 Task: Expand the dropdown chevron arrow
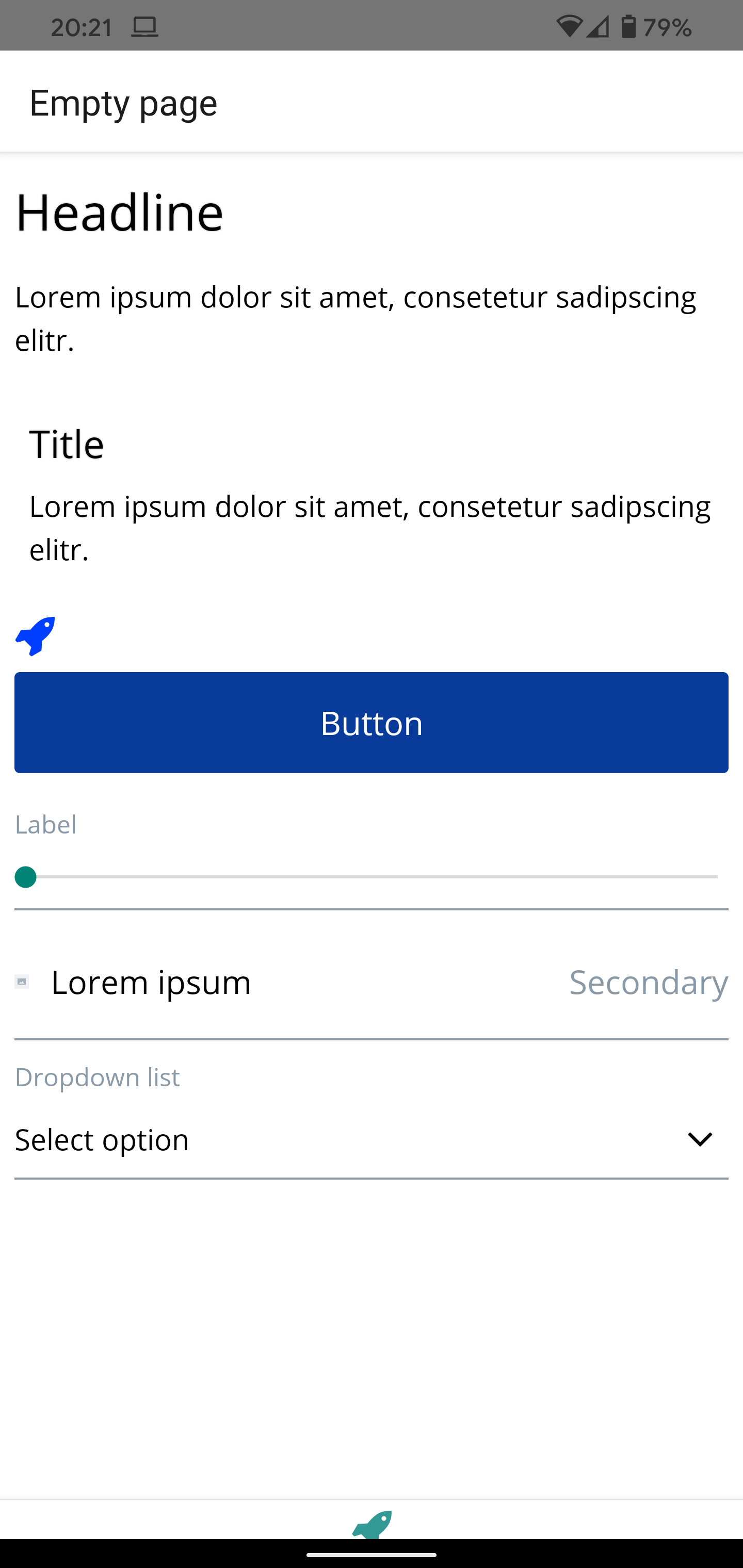click(700, 1139)
